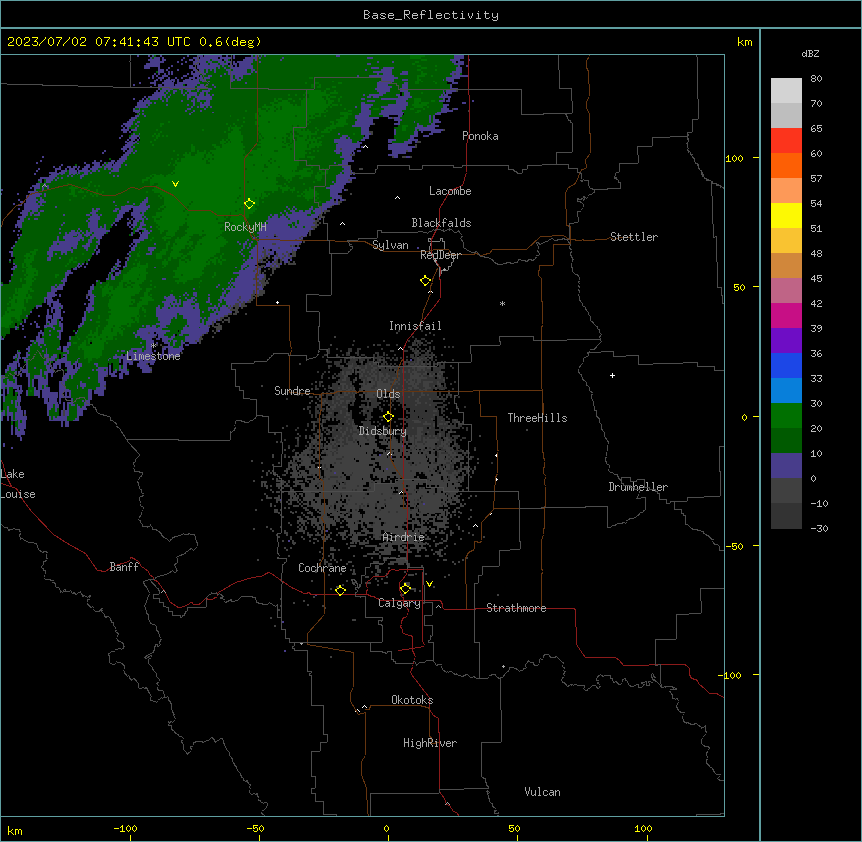Click the Base_Reflectivity title text
This screenshot has width=862, height=842.
431,15
